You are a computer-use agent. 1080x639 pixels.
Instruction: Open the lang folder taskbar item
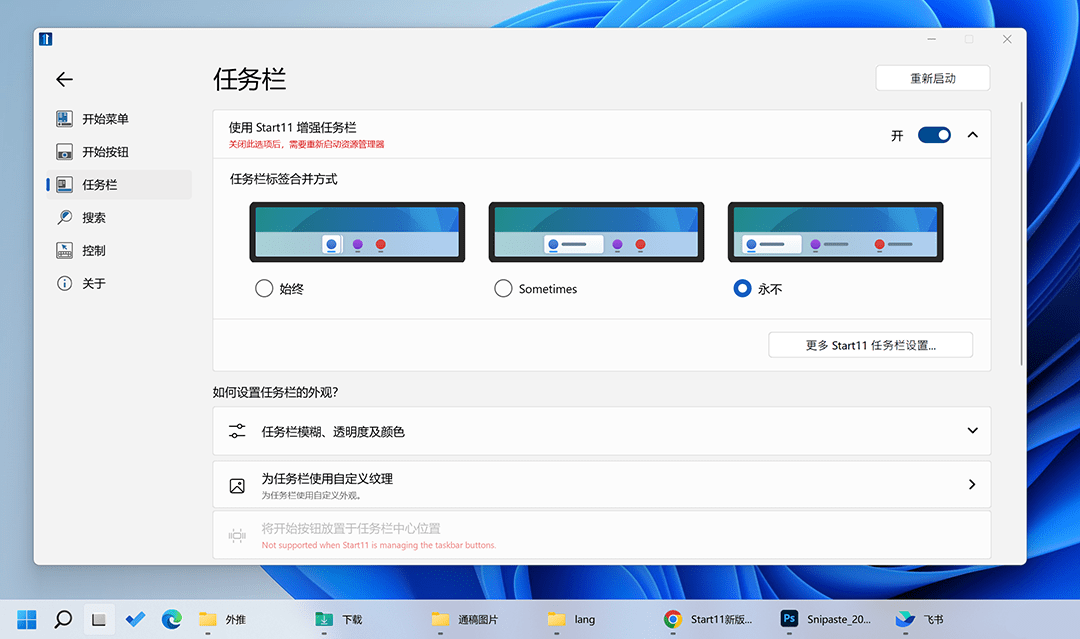coord(572,620)
